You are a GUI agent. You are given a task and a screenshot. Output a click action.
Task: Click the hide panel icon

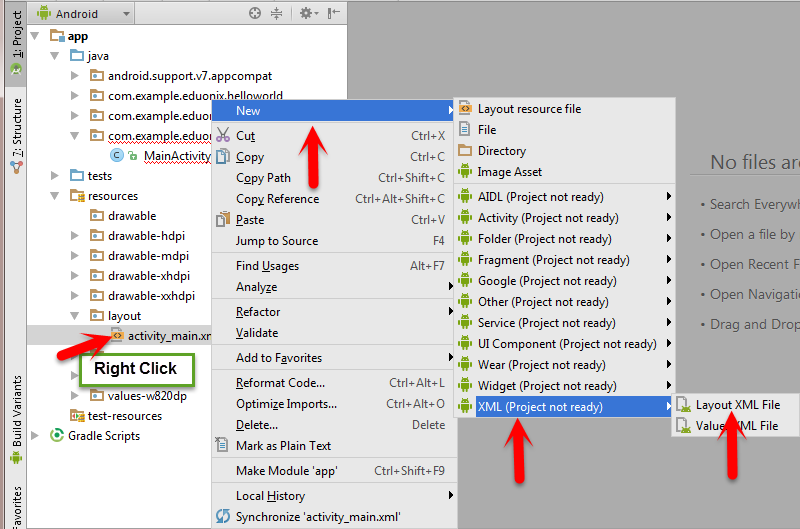point(334,13)
